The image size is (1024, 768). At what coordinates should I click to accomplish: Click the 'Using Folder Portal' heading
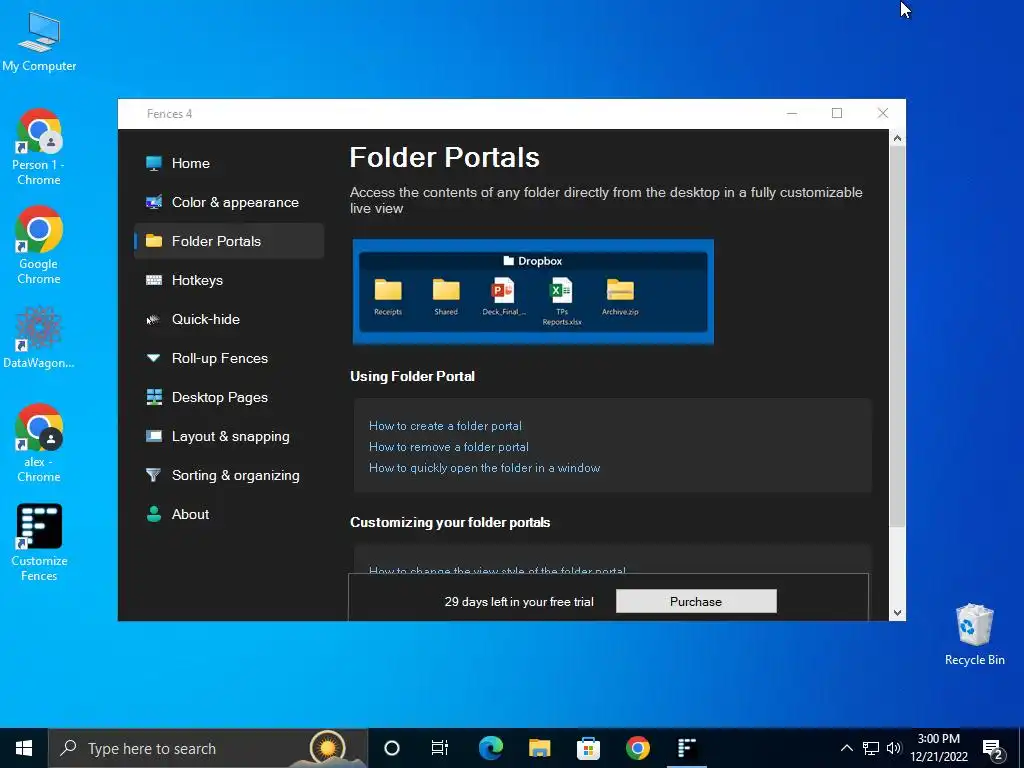[412, 376]
